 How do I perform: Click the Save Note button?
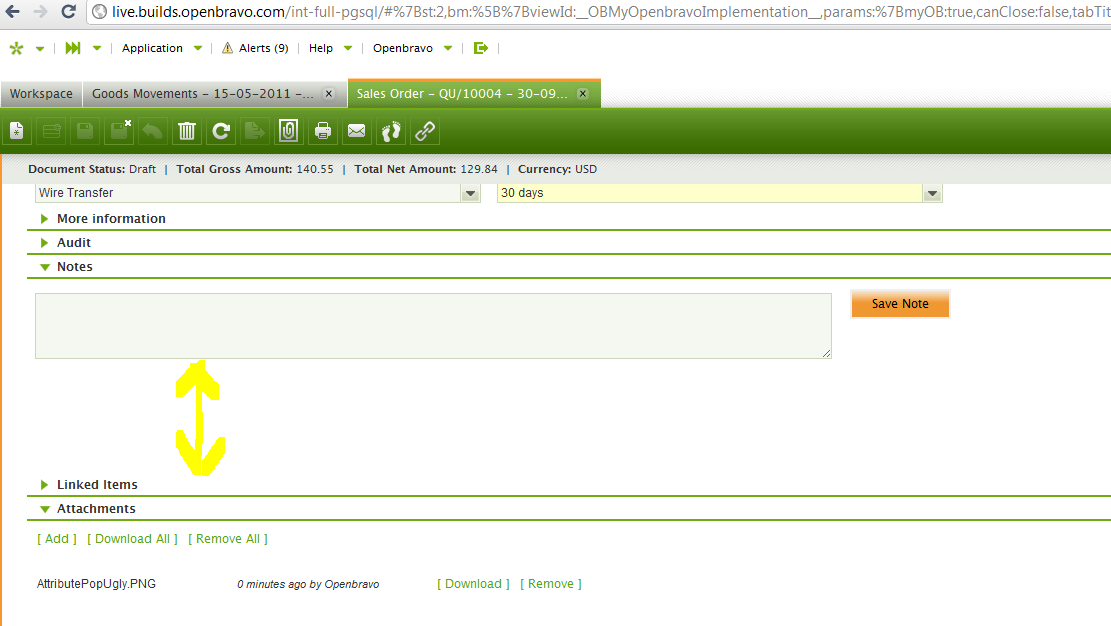[x=899, y=304]
